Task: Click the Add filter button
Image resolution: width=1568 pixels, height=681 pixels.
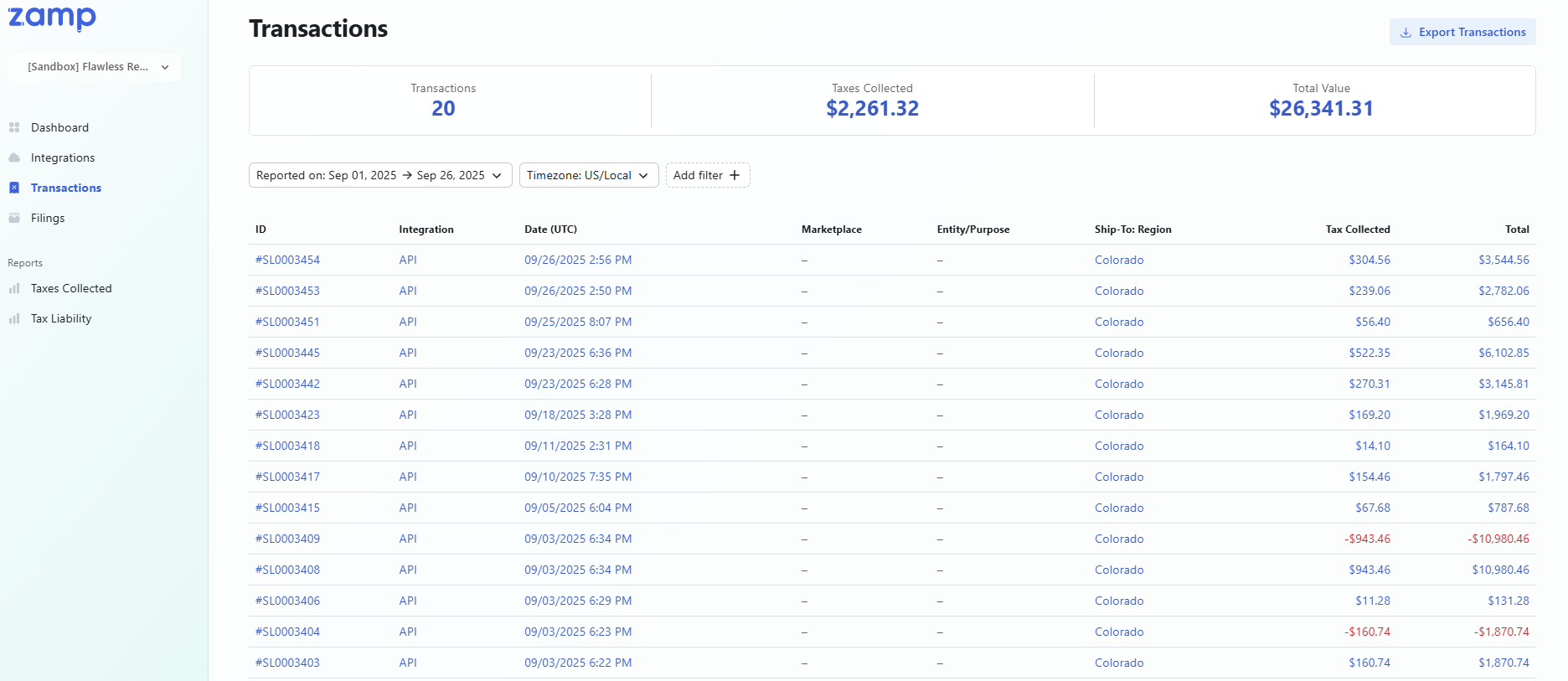Action: [x=708, y=175]
